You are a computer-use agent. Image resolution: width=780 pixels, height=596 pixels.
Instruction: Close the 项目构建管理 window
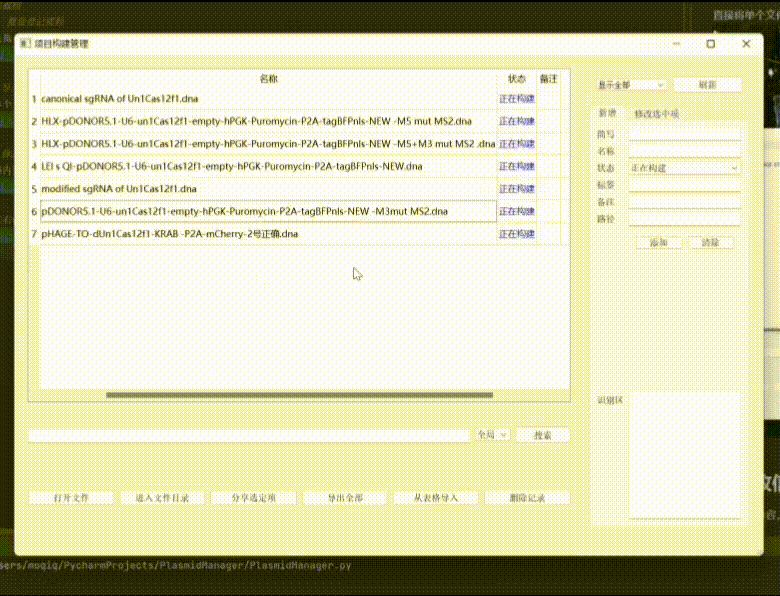point(746,44)
